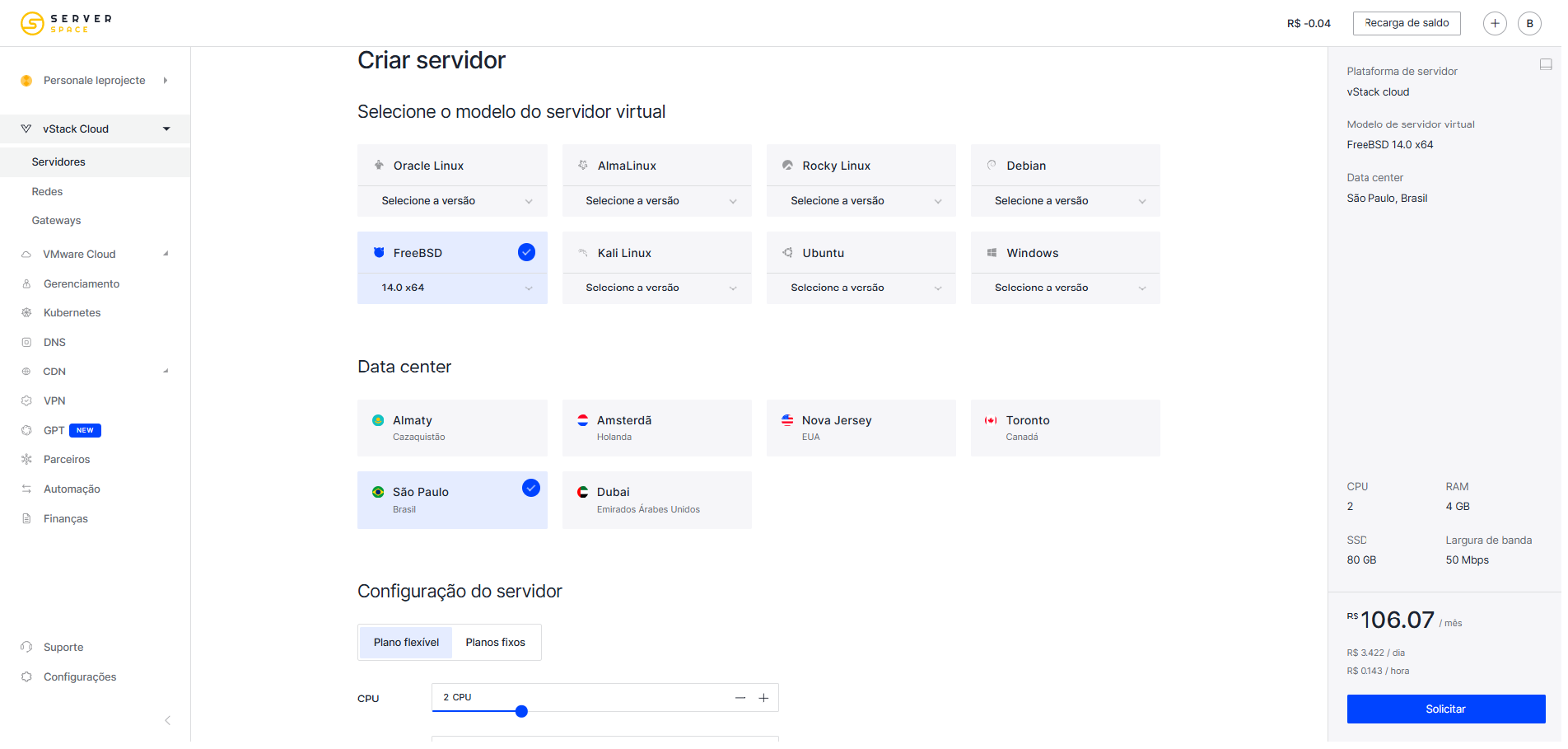Viewport: 1568px width, 749px height.
Task: Click the Suporte headset icon
Action: 26,647
